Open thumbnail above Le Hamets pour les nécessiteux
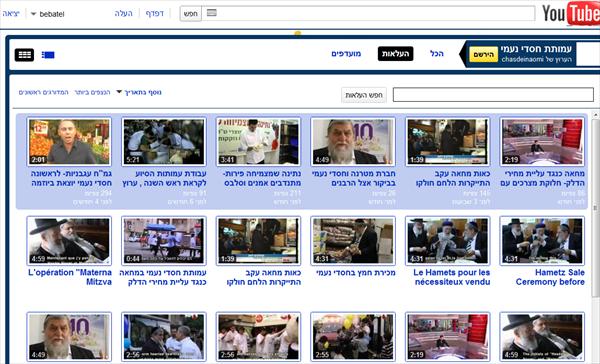Screen dimensions: 600x364 click(447, 240)
